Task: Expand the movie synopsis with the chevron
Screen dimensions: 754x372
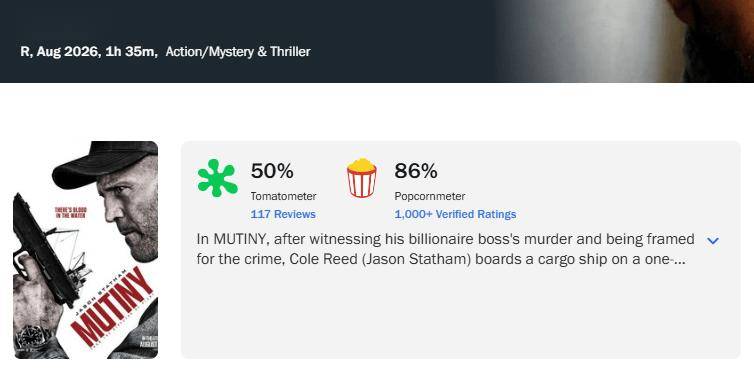Action: 713,241
